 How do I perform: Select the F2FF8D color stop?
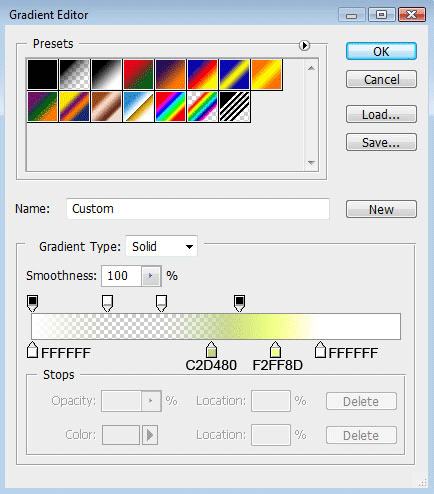(275, 350)
